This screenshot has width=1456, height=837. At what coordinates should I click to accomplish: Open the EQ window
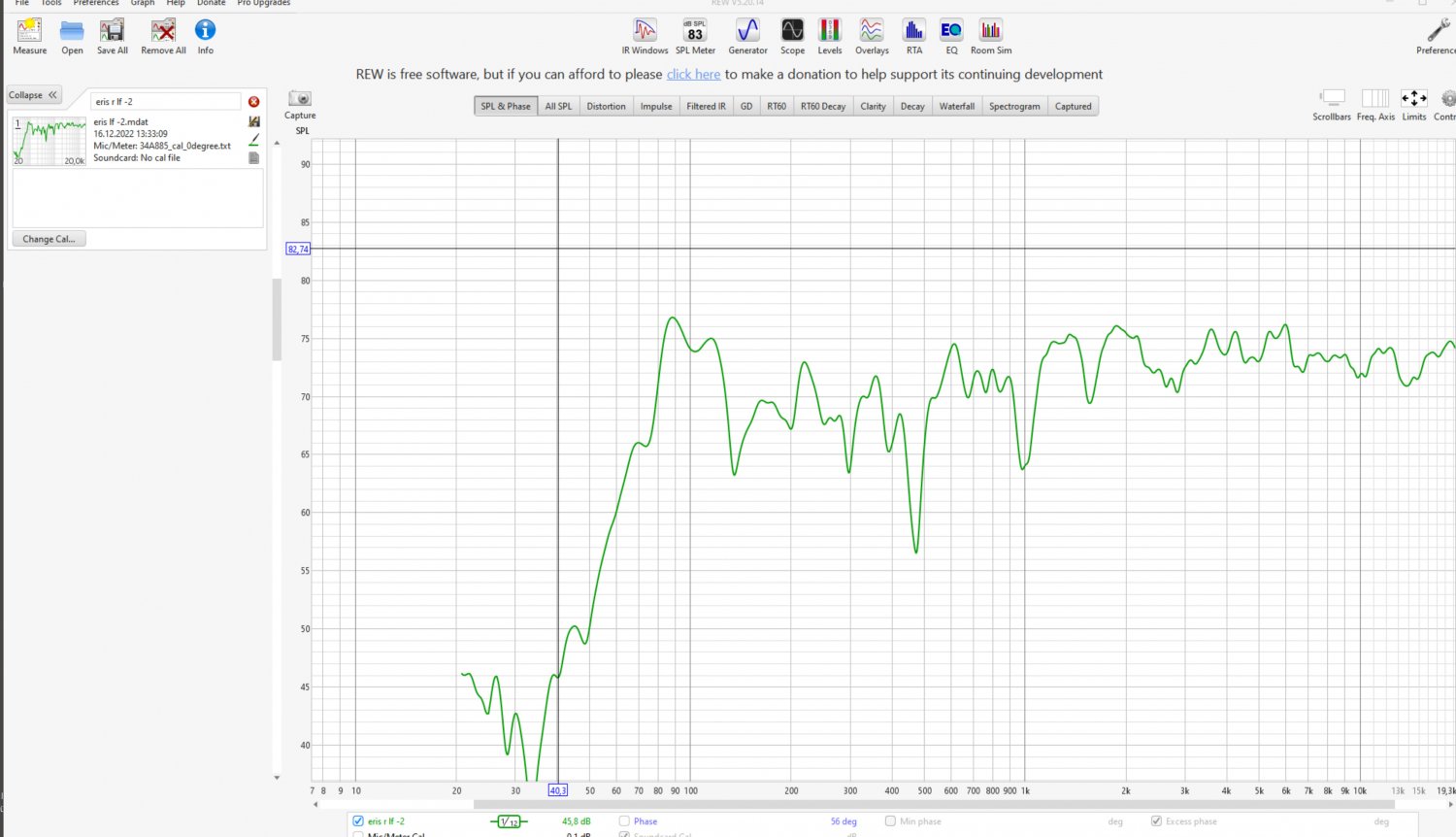pyautogui.click(x=951, y=37)
